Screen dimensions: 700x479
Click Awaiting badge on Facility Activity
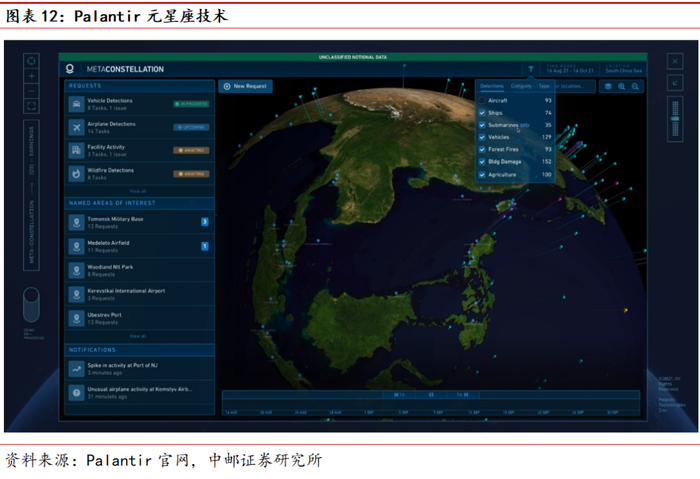[192, 150]
